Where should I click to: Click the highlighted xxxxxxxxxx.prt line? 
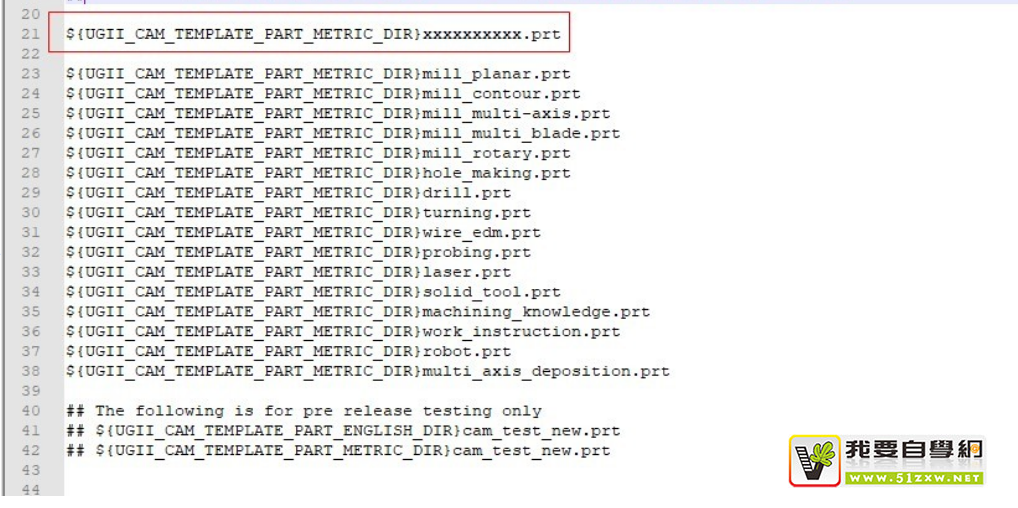click(x=313, y=34)
